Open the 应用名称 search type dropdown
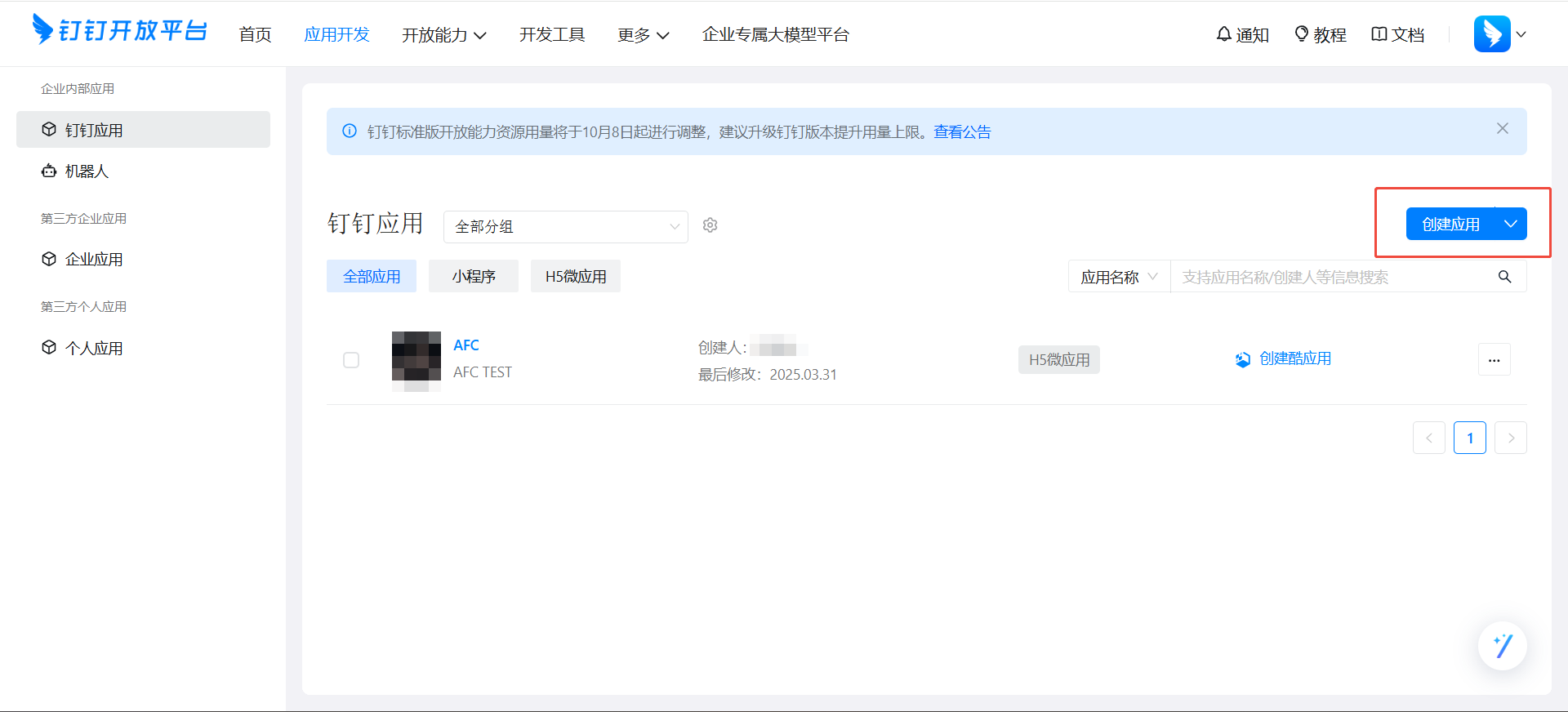 point(1120,277)
